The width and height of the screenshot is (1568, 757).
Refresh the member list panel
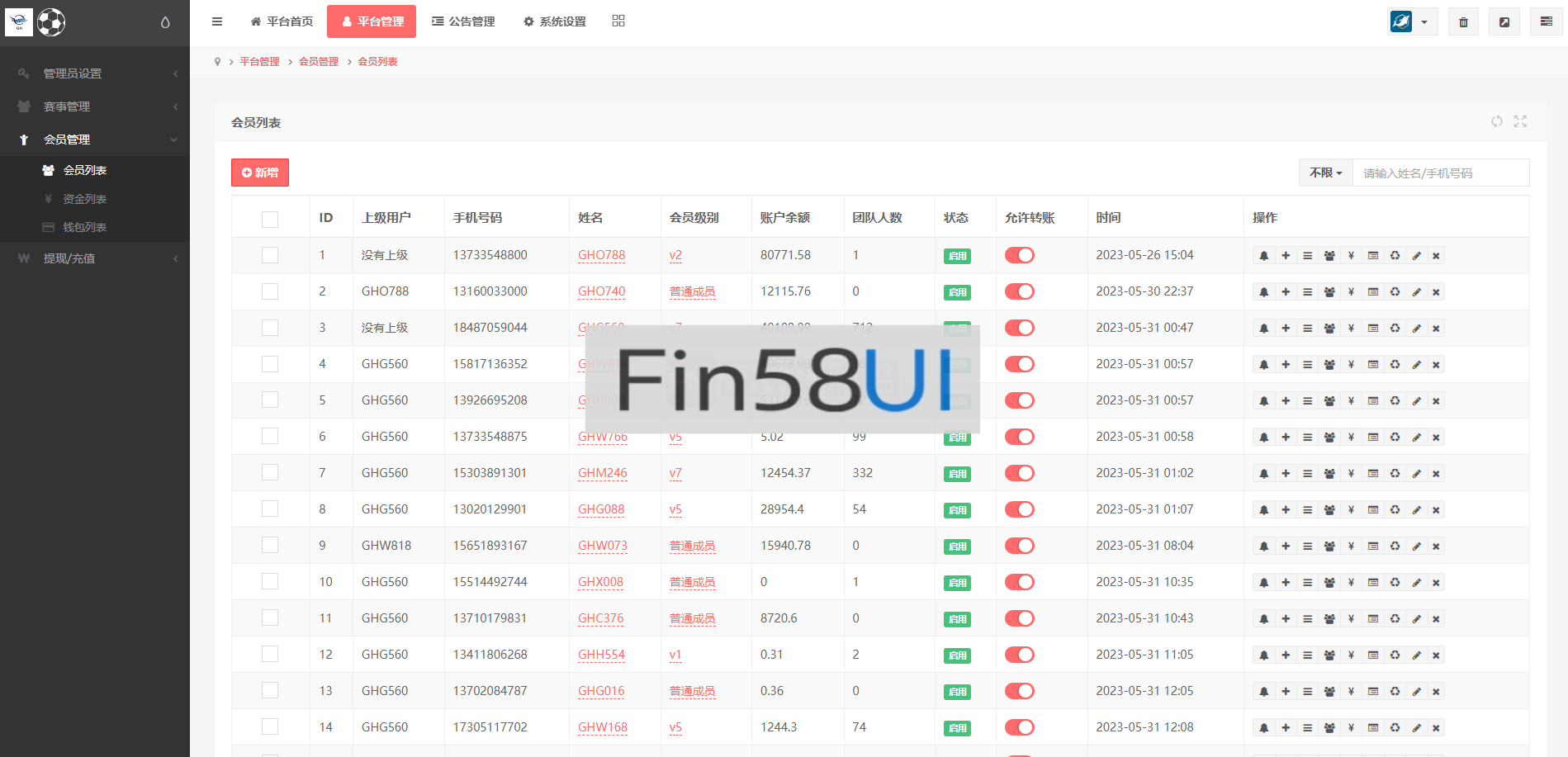point(1496,121)
